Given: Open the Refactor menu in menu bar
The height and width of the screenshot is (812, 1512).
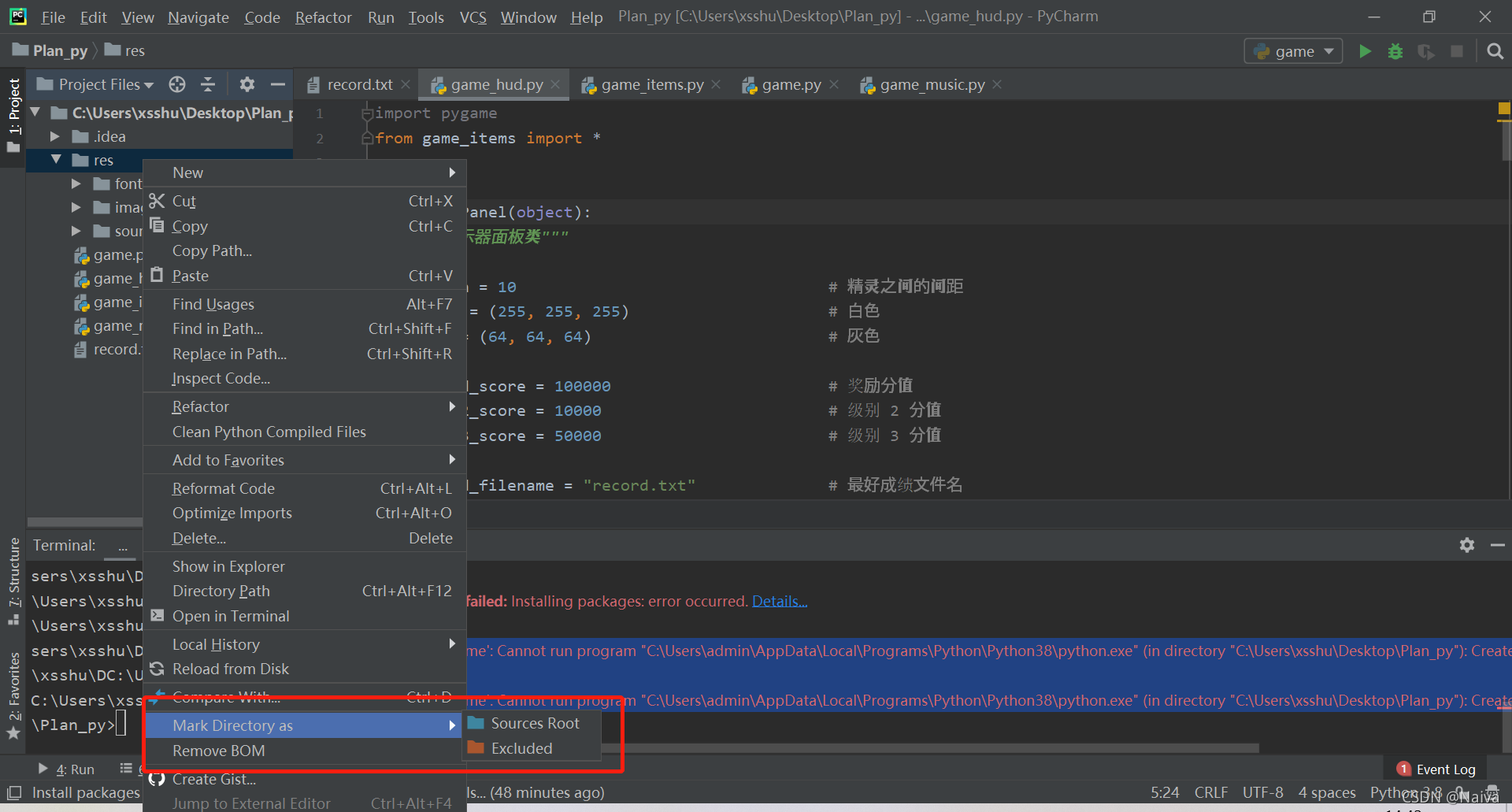Looking at the screenshot, I should click(x=323, y=17).
